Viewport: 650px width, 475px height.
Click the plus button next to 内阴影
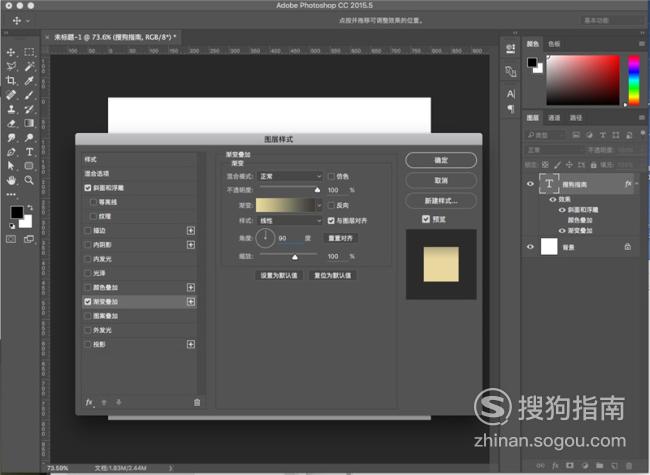pyautogui.click(x=191, y=245)
